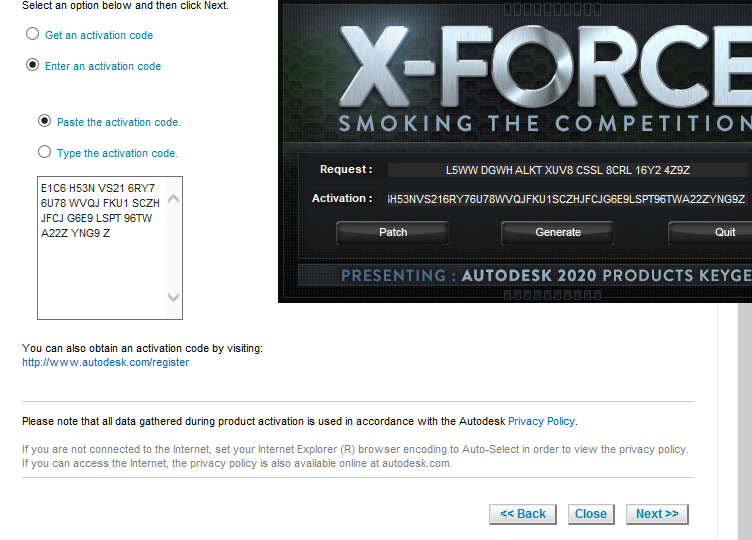Click the Patch button

pyautogui.click(x=393, y=233)
